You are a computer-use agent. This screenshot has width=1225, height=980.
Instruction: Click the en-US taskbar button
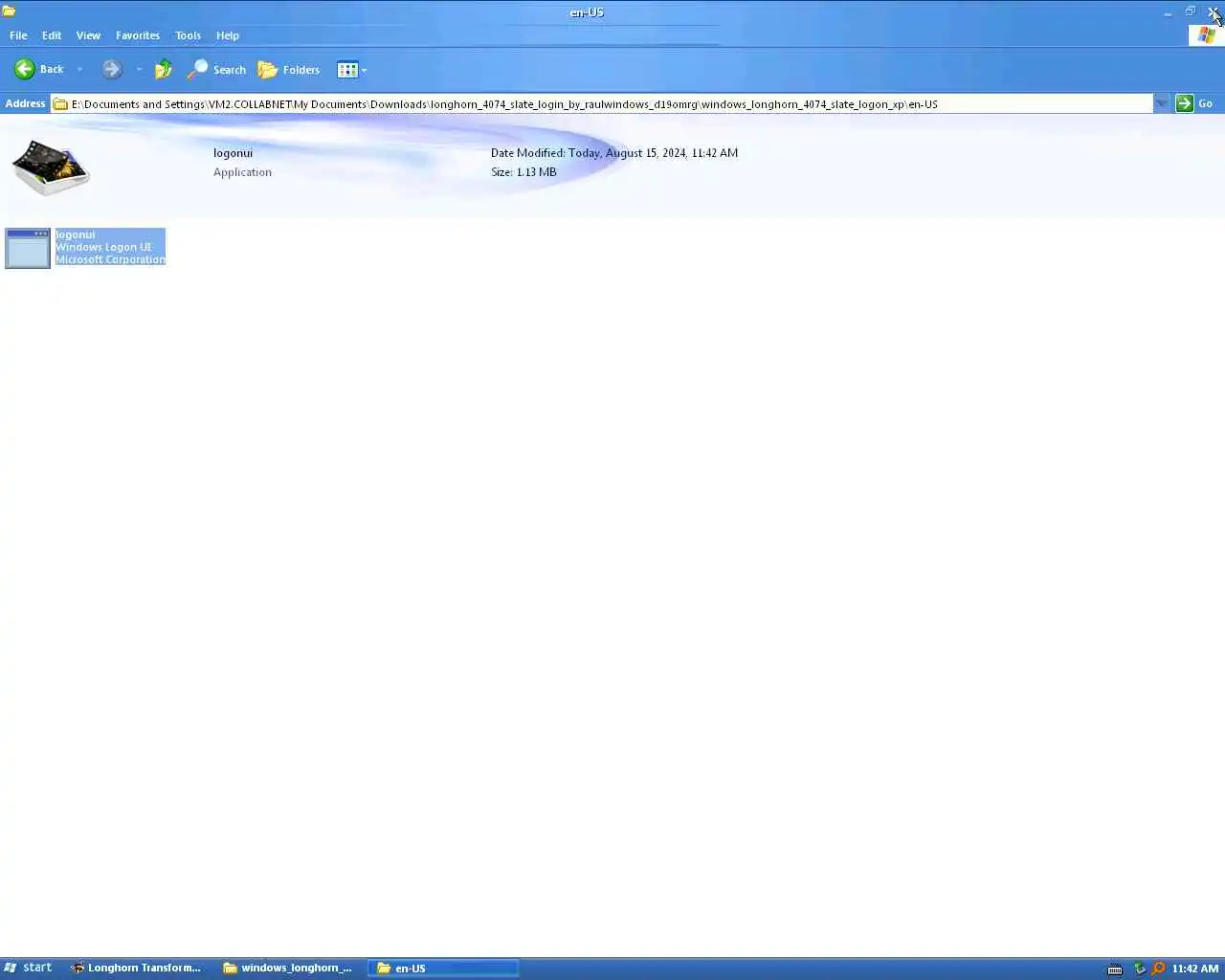pos(444,968)
